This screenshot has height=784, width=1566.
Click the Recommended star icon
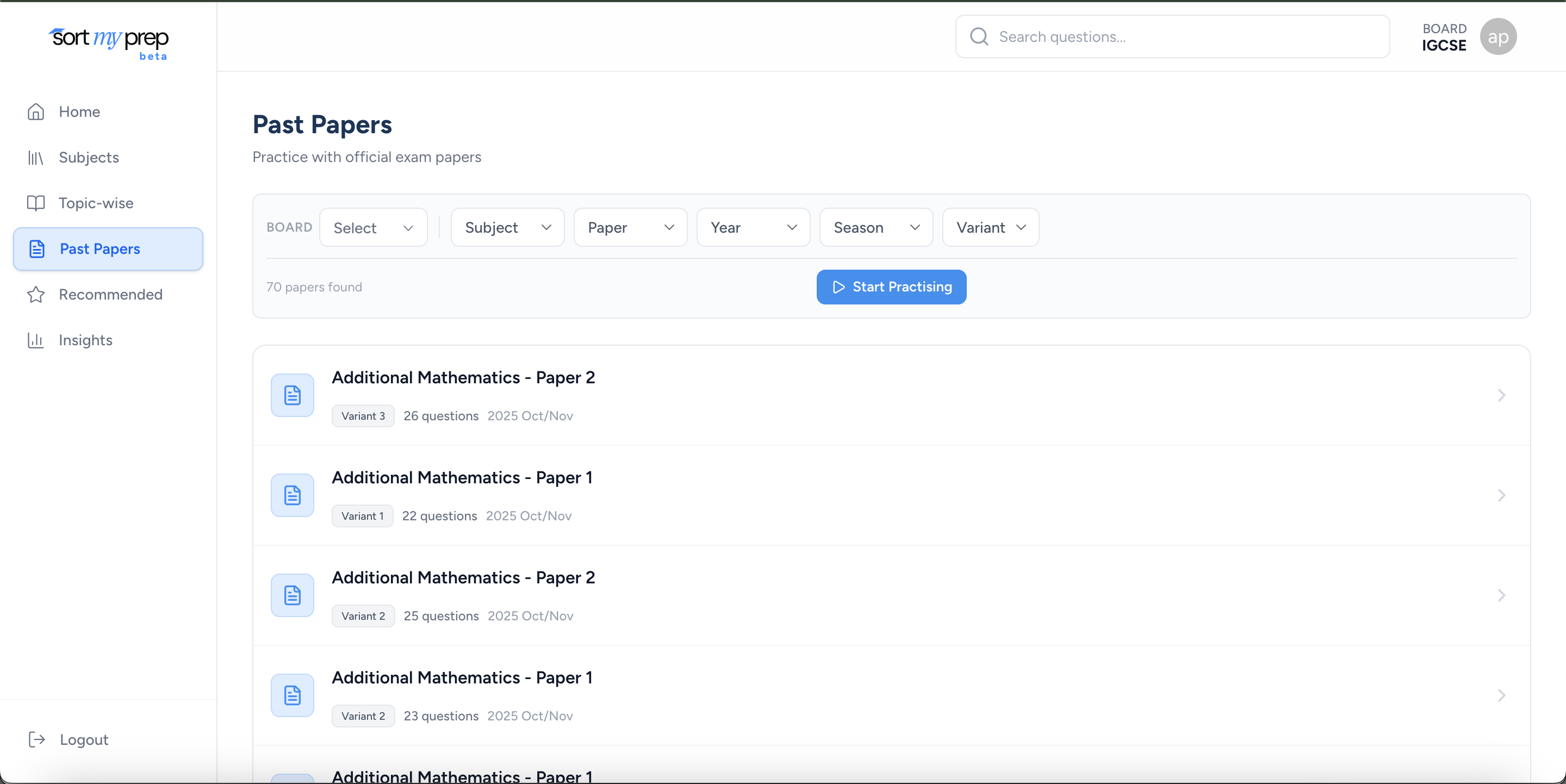click(36, 294)
